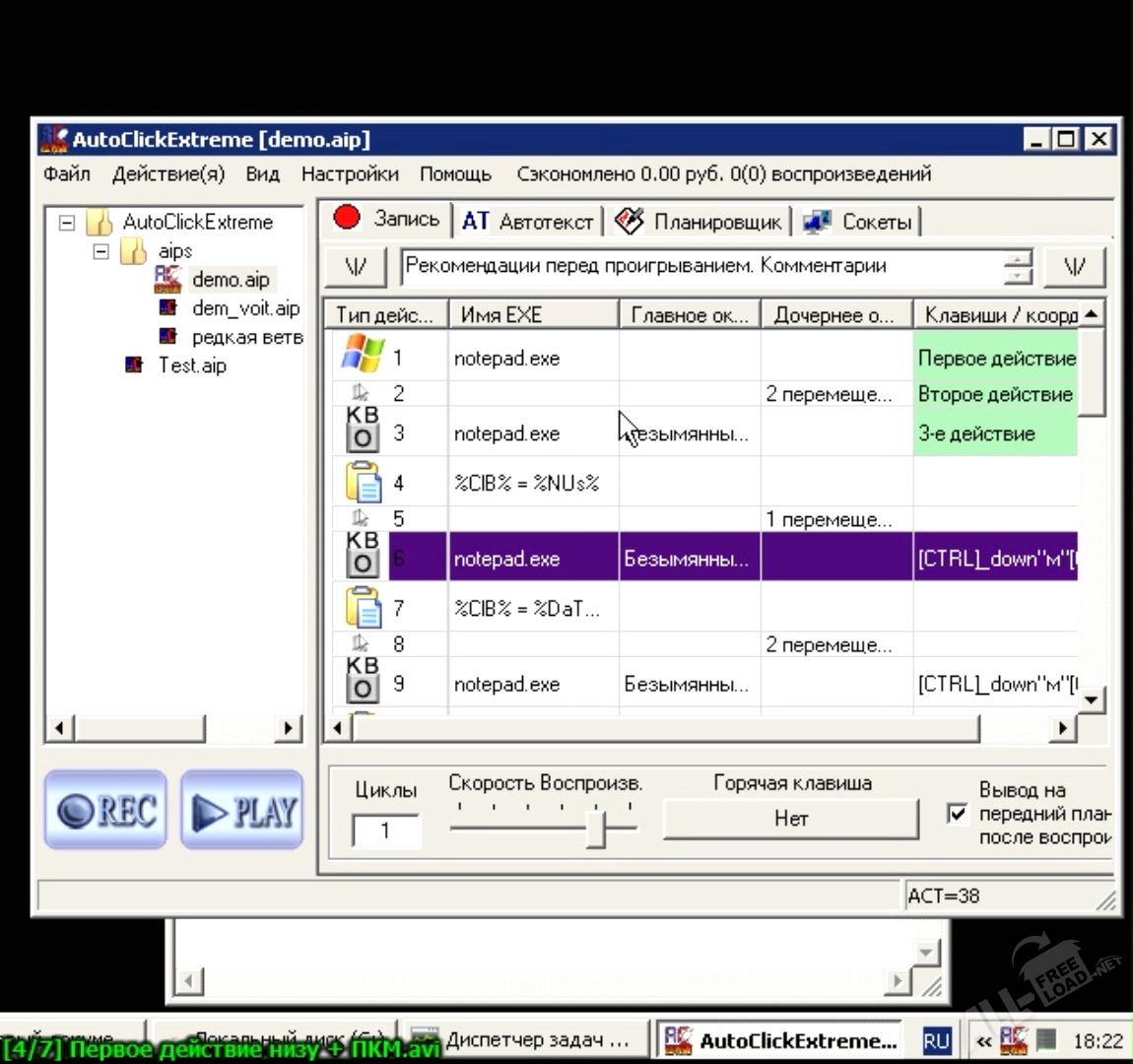This screenshot has height=1064, width=1133.
Task: Click the RU language indicator in taskbar
Action: (x=935, y=1040)
